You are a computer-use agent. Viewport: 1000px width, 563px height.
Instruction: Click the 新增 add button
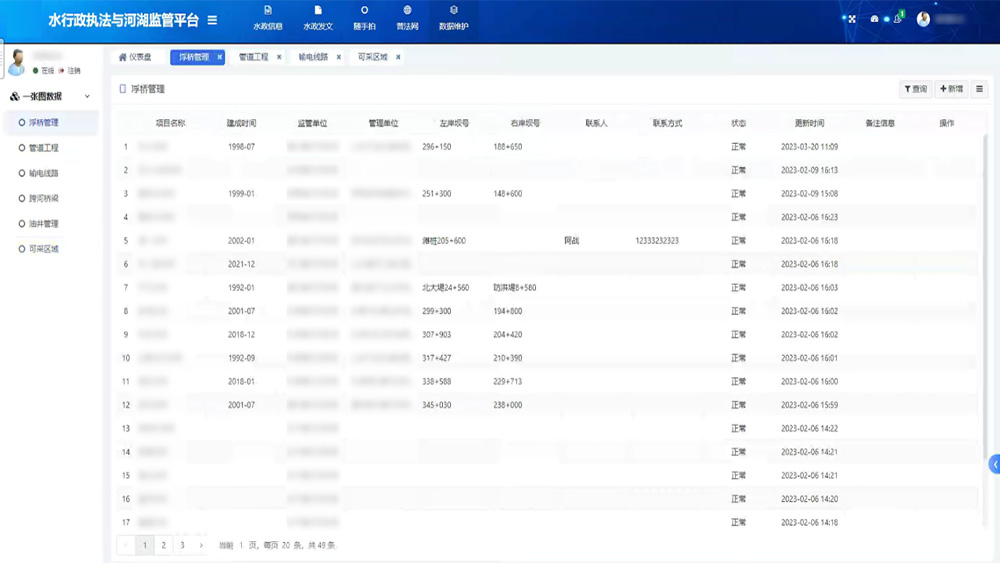[951, 89]
